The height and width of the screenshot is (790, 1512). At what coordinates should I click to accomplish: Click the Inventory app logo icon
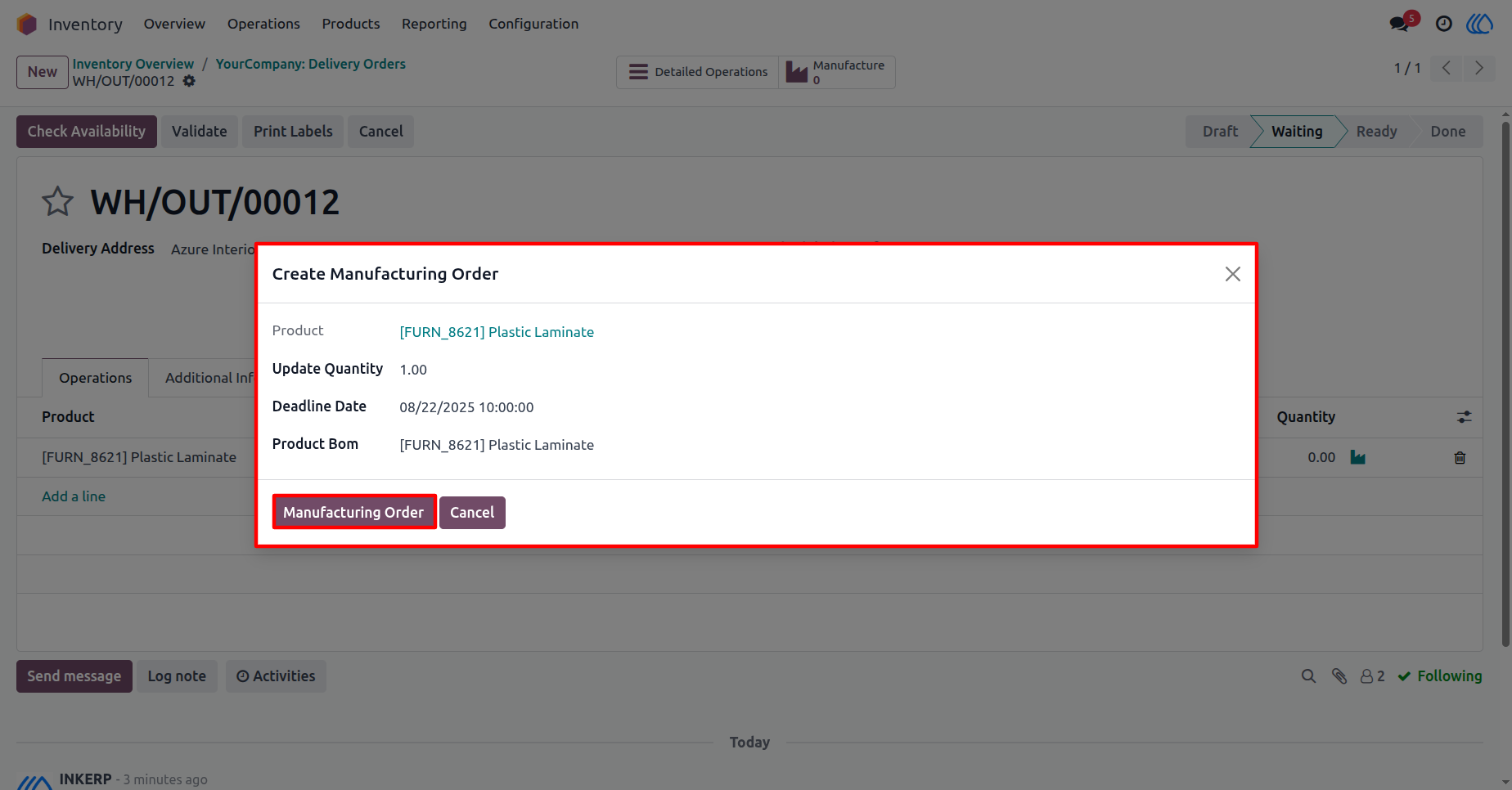27,25
